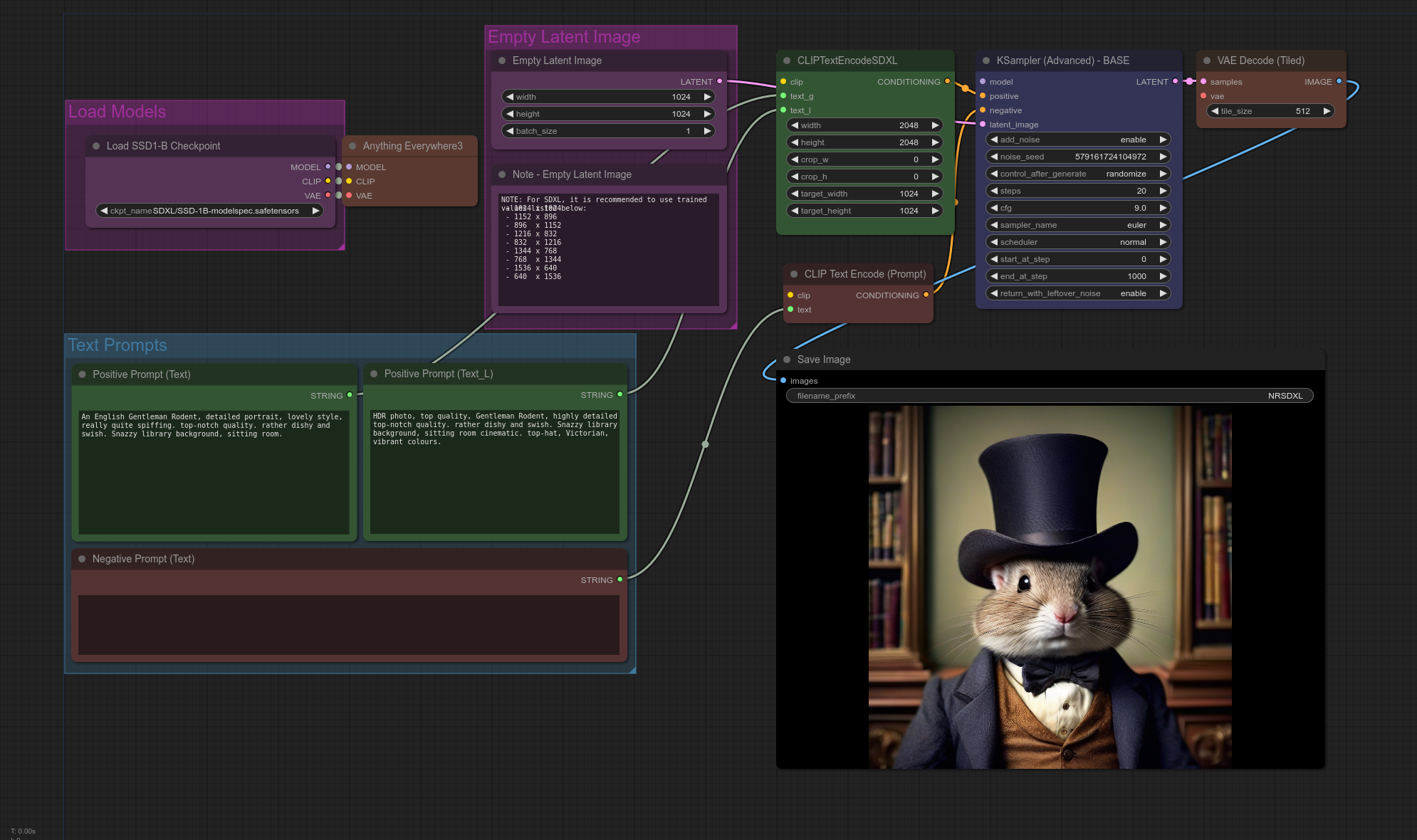Open the ckpt_name checkpoint selector

click(209, 211)
